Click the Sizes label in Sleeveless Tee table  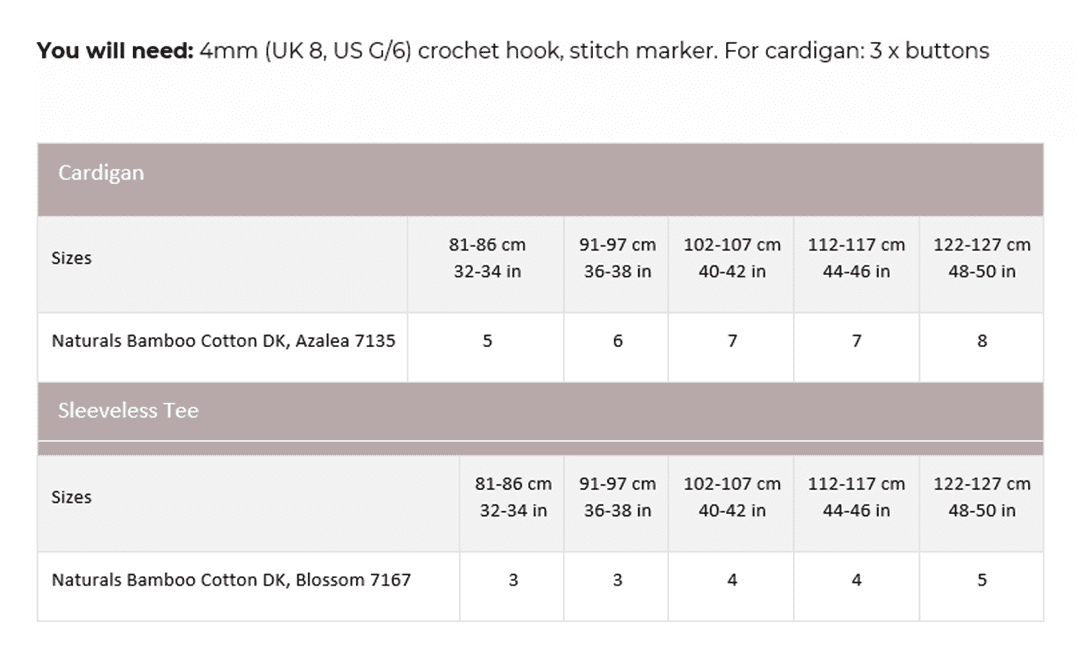pyautogui.click(x=71, y=497)
